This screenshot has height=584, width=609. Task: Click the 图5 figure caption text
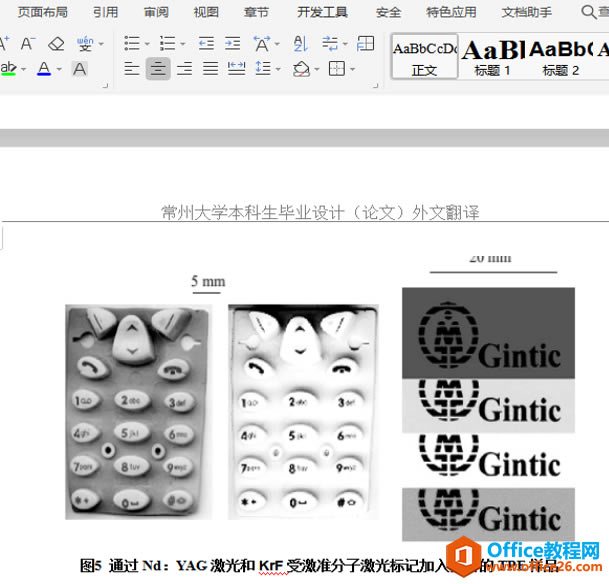click(x=318, y=566)
